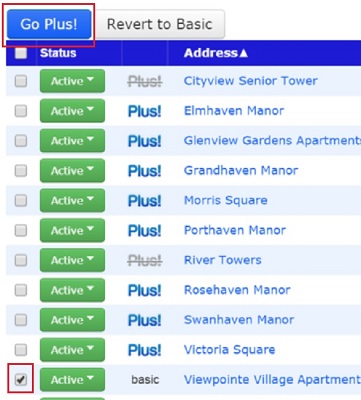
Task: Click the Plus! badge beside Morris Square
Action: pyautogui.click(x=145, y=201)
